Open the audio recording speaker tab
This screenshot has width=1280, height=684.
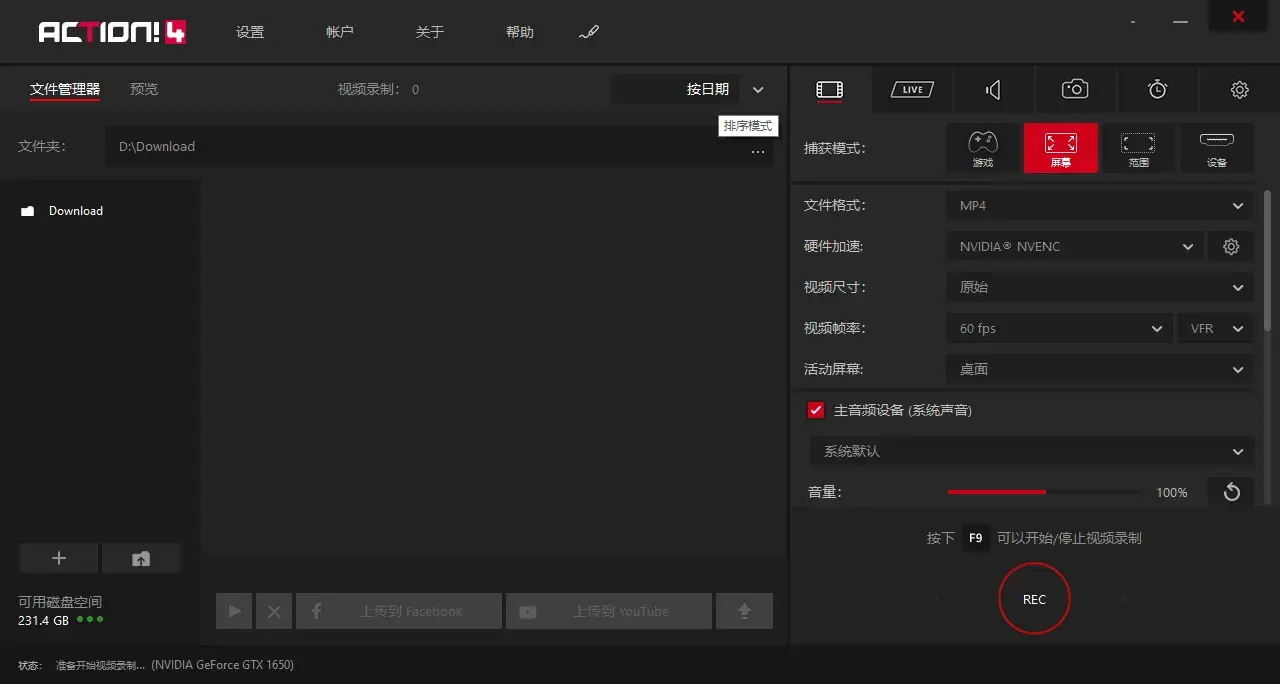(993, 90)
